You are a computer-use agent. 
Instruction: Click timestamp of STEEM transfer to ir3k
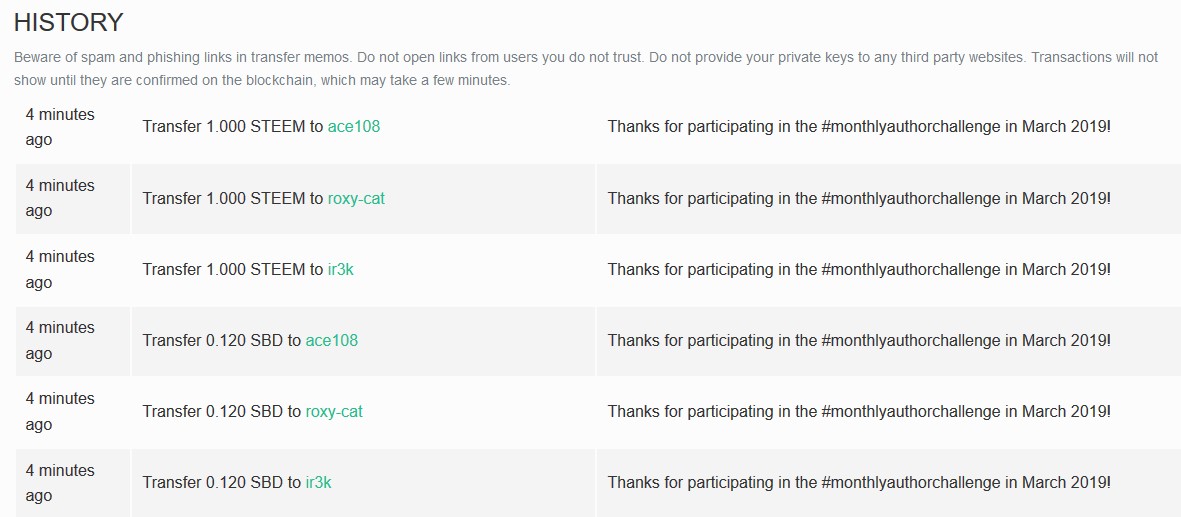pyautogui.click(x=60, y=269)
